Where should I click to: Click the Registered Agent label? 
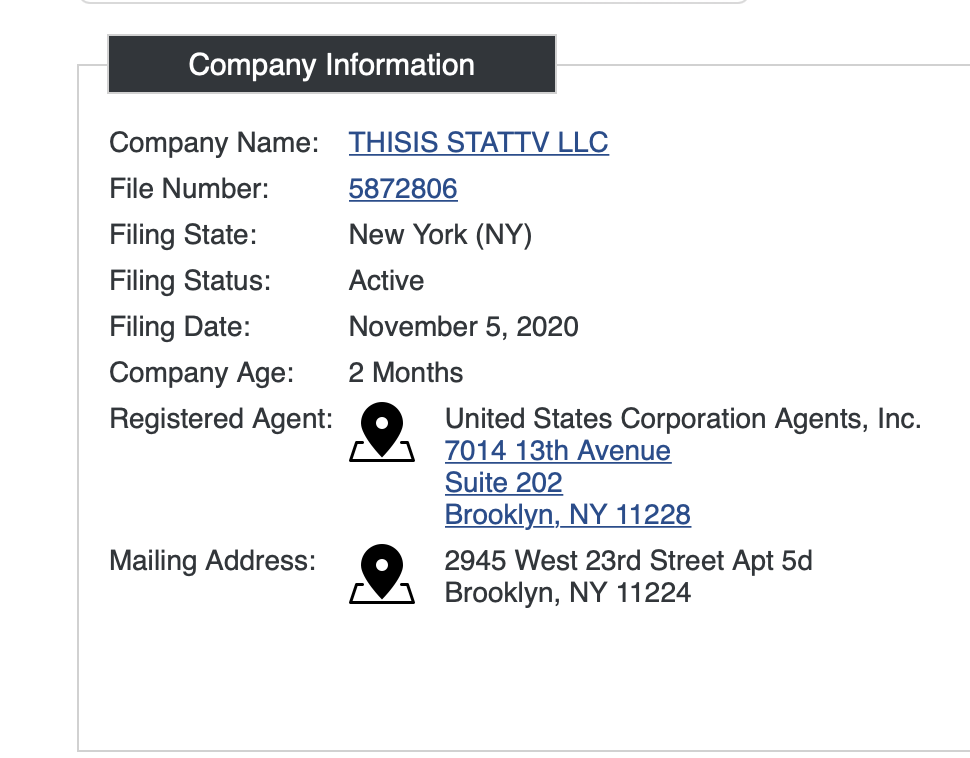[221, 419]
